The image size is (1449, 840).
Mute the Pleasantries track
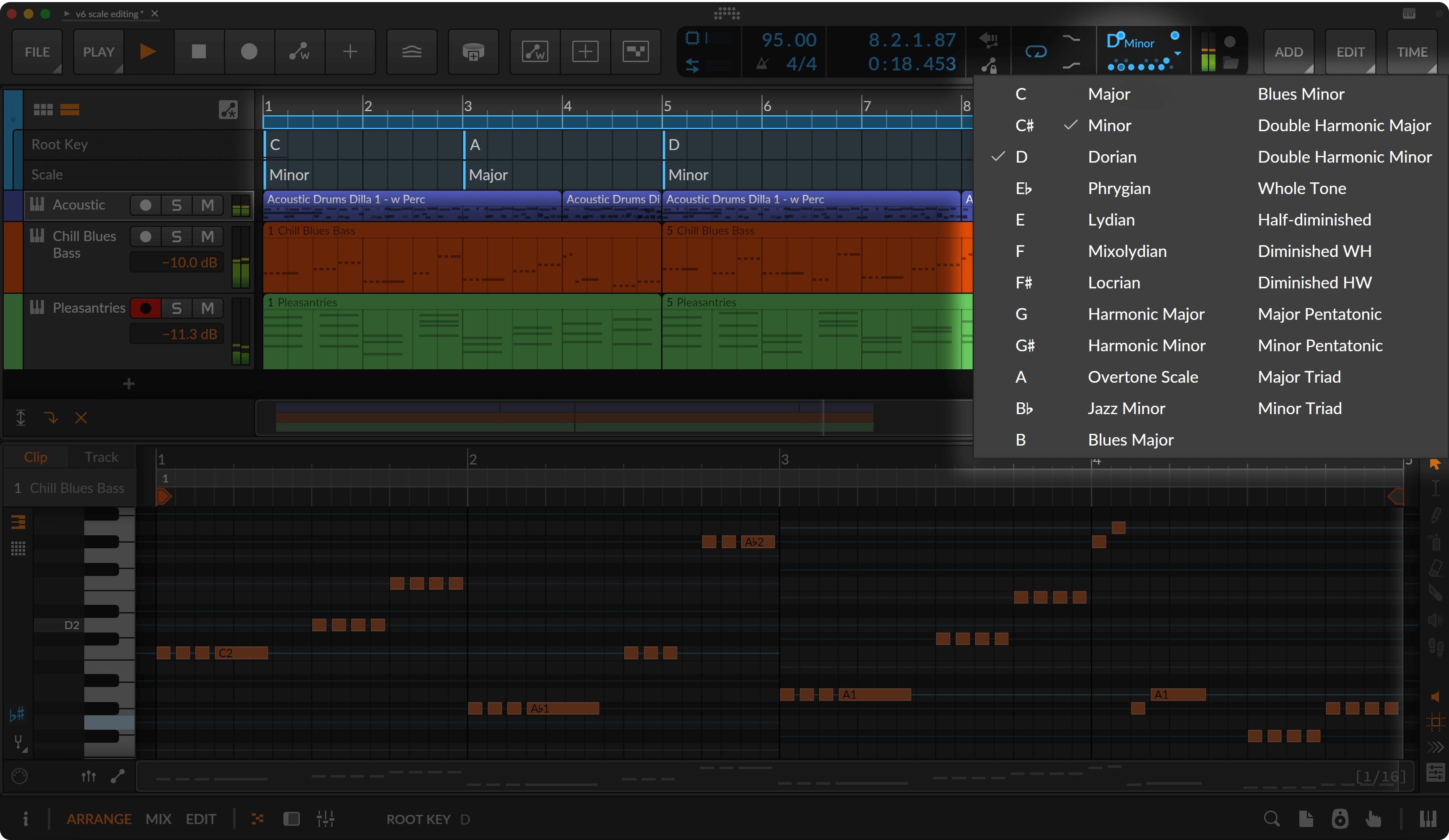(208, 308)
